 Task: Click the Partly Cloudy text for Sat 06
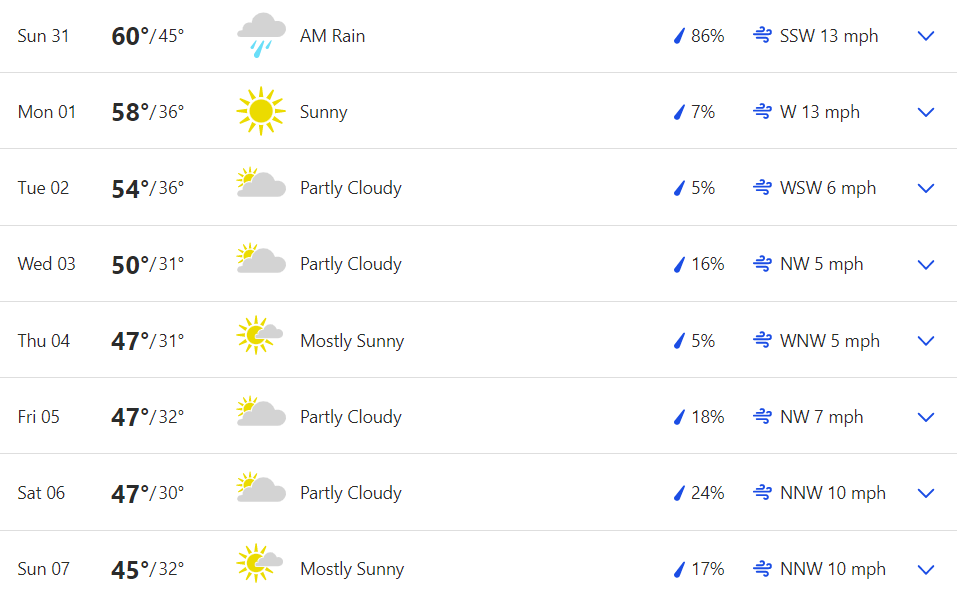point(351,493)
